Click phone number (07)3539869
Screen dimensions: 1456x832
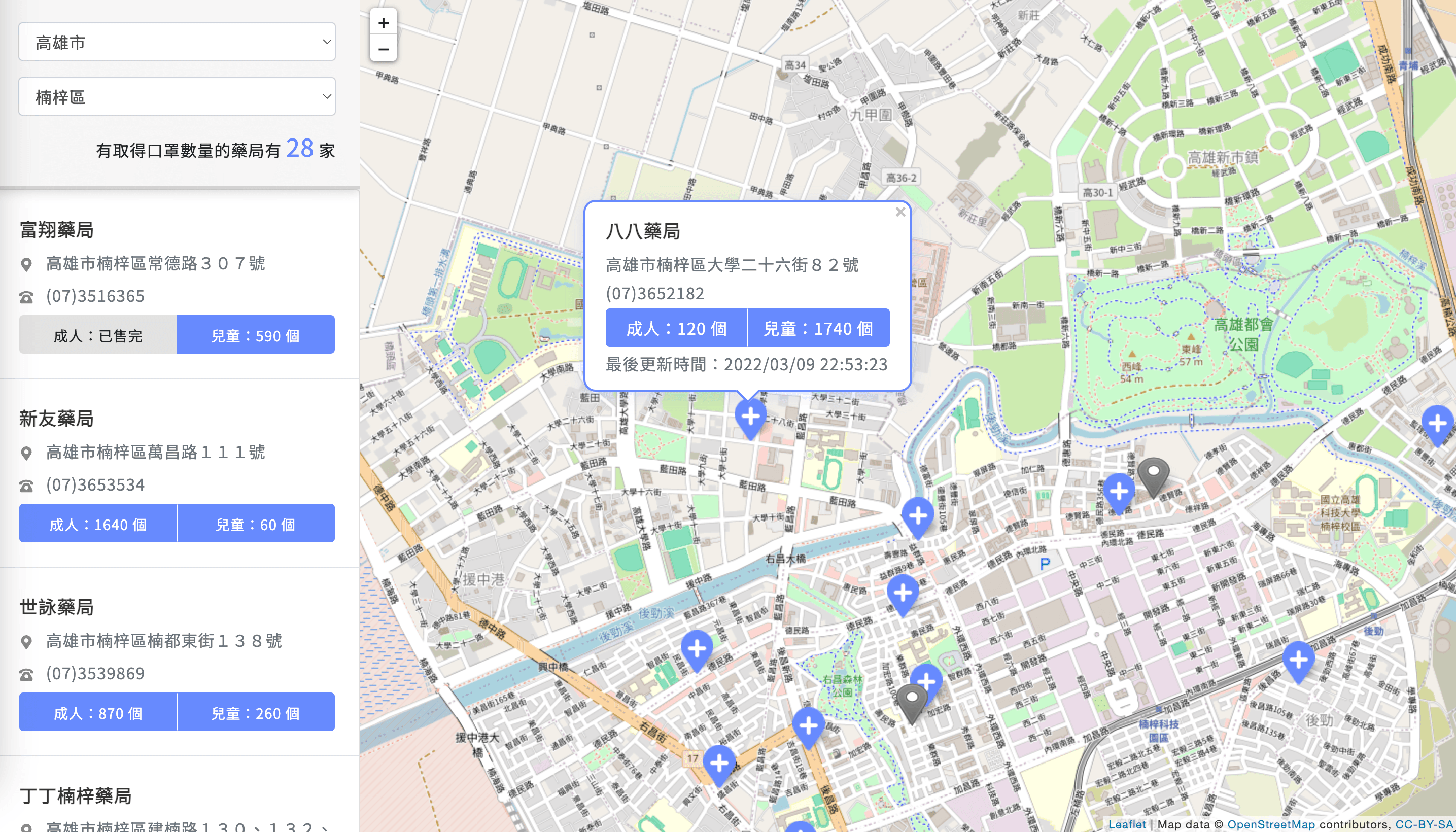pyautogui.click(x=95, y=673)
